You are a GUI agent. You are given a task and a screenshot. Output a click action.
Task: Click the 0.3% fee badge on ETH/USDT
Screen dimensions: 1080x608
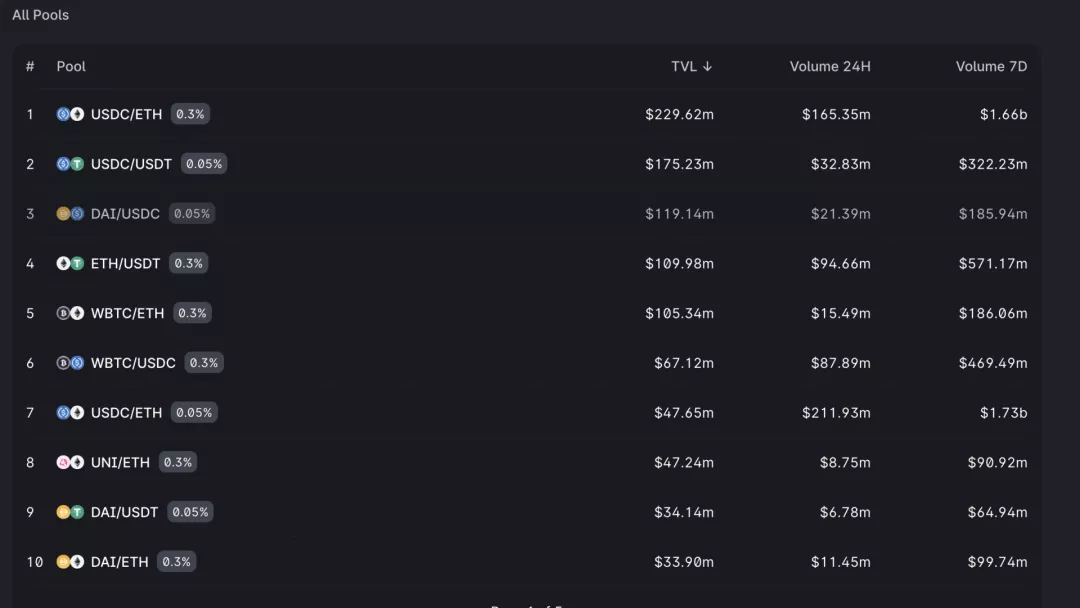(188, 264)
